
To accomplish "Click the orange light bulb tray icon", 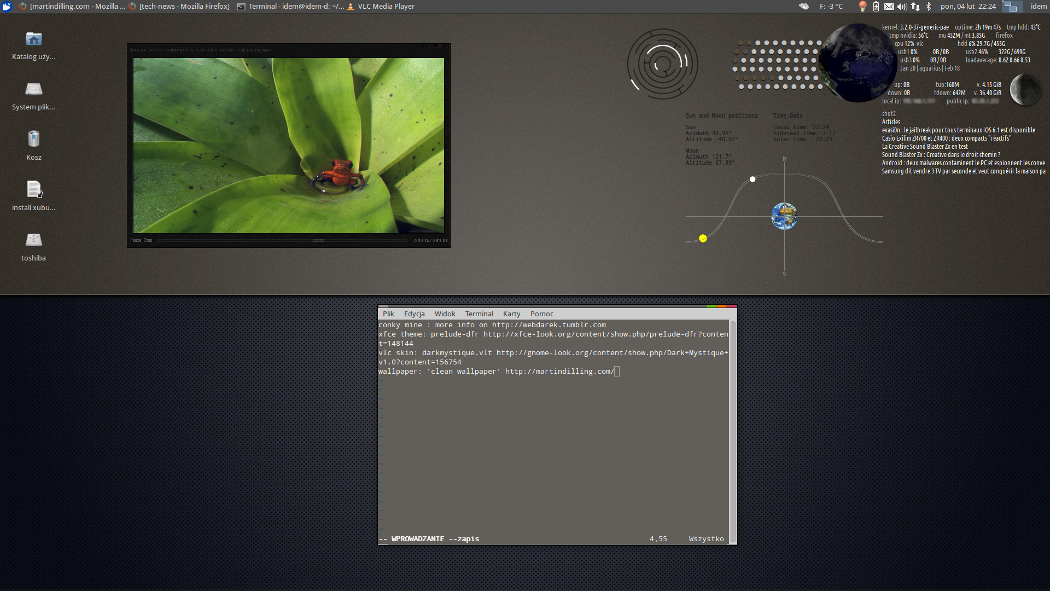I will pyautogui.click(x=862, y=6).
